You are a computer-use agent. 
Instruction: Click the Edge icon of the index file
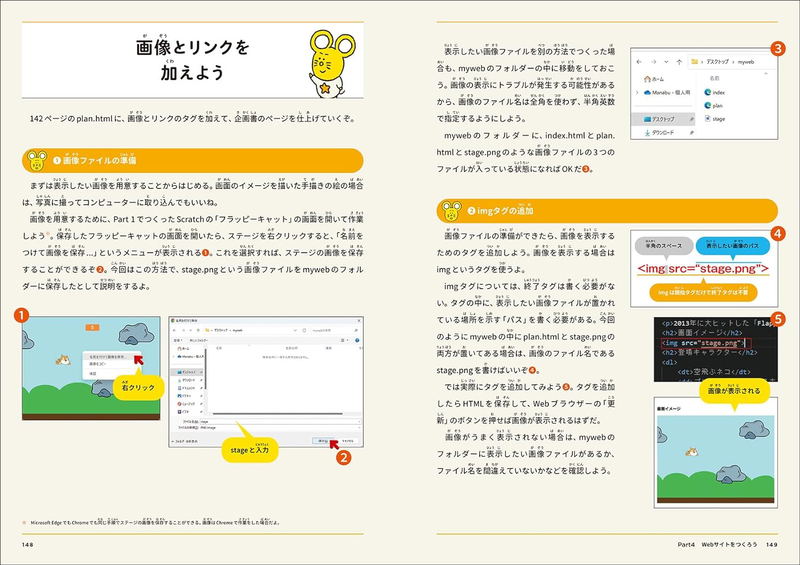click(x=708, y=92)
